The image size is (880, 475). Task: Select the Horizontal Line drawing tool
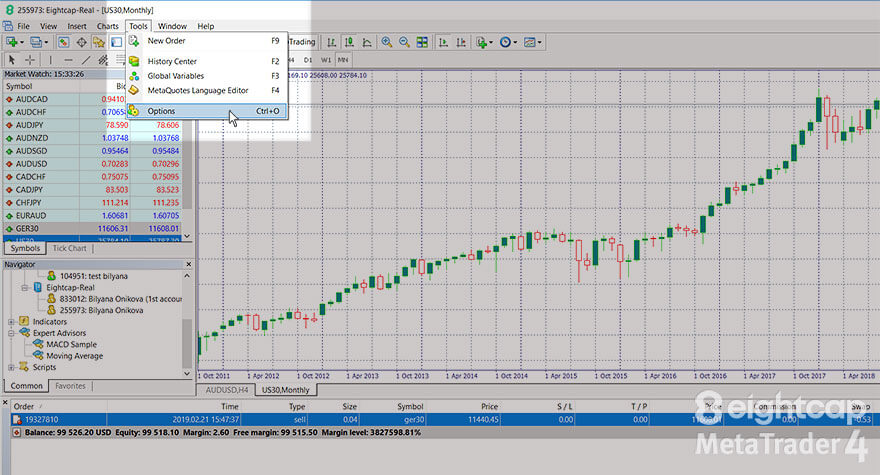[68, 60]
